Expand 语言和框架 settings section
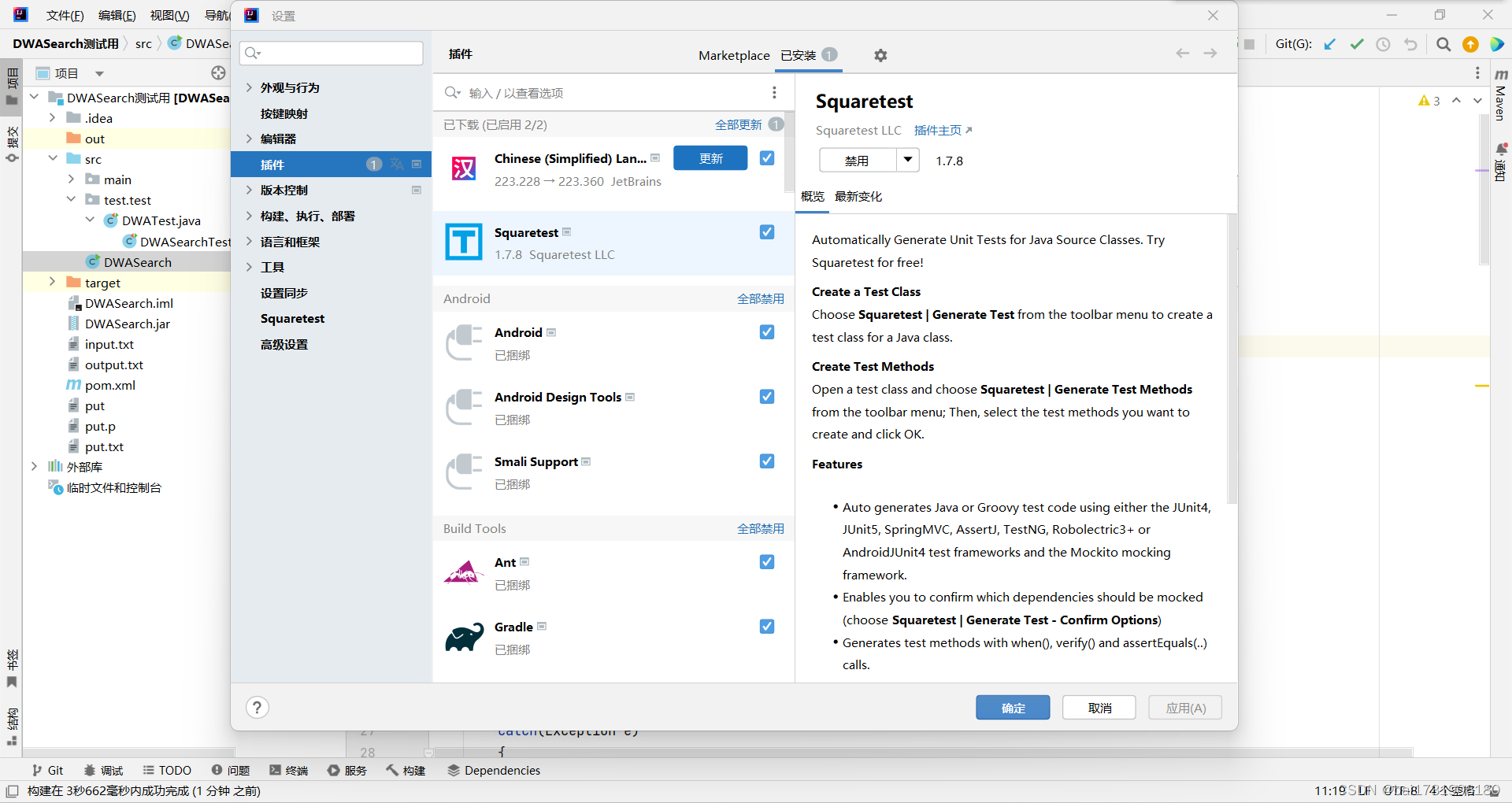Screen dimensions: 1512x803 tap(249, 242)
